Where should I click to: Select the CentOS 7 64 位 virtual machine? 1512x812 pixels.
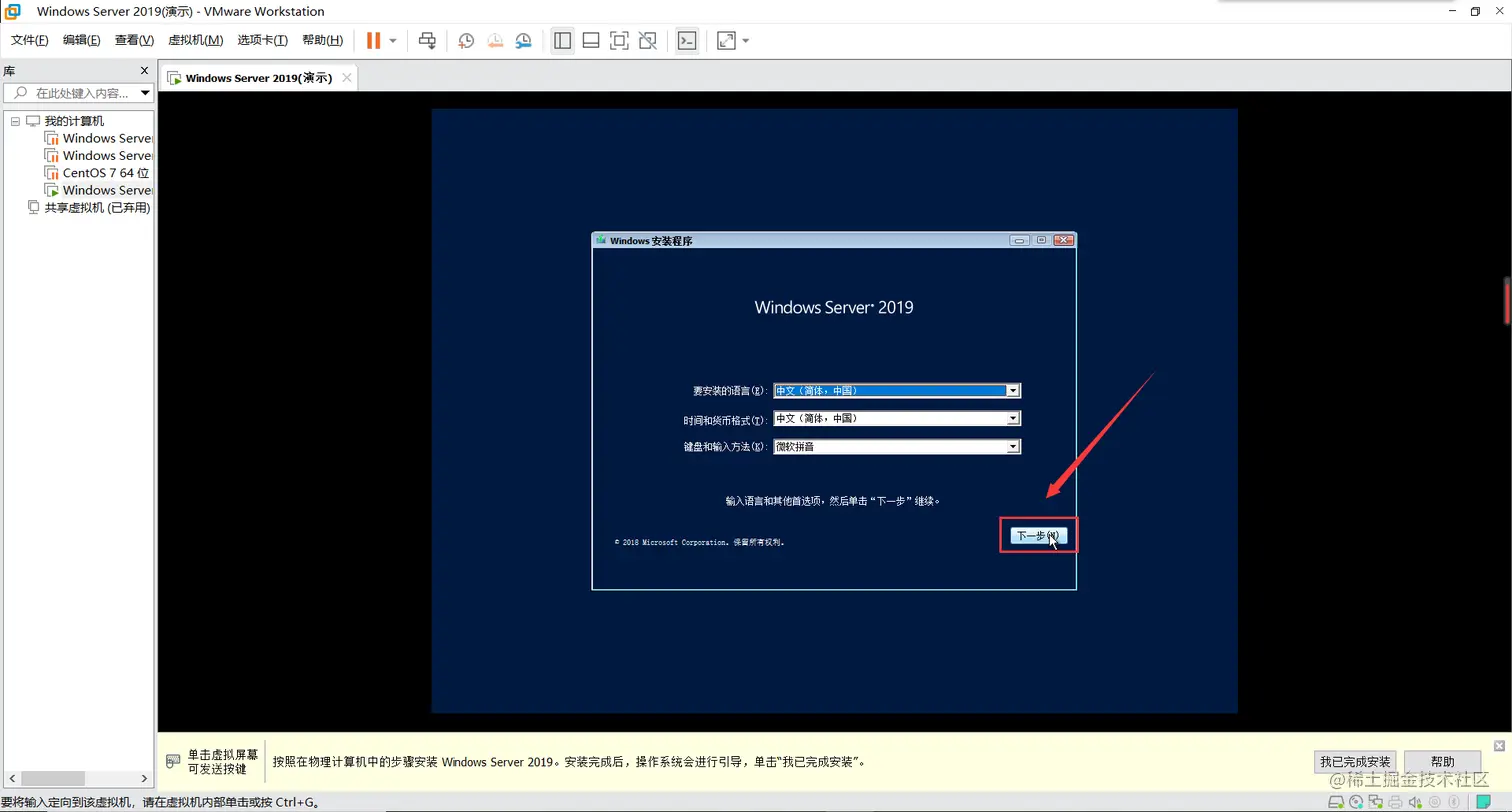click(105, 173)
